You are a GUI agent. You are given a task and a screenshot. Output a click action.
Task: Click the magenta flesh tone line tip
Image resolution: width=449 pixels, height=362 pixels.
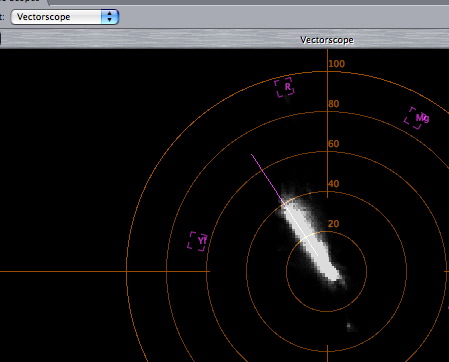point(252,155)
